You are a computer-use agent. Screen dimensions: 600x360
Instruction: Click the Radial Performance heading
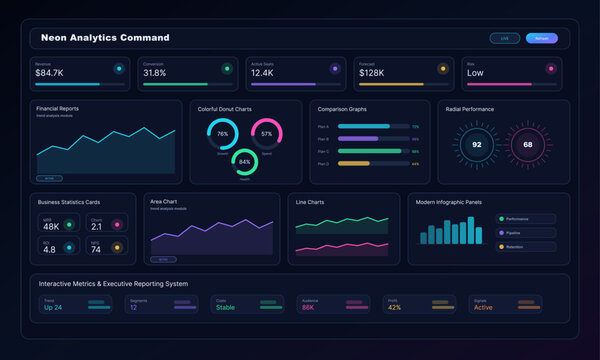click(x=470, y=109)
